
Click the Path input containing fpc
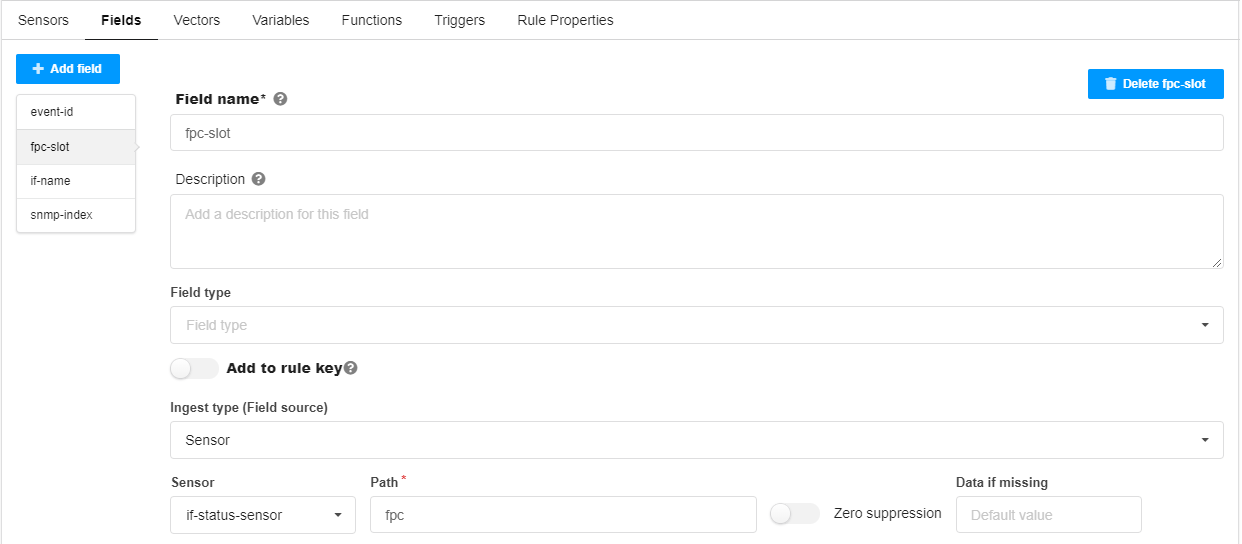click(563, 515)
